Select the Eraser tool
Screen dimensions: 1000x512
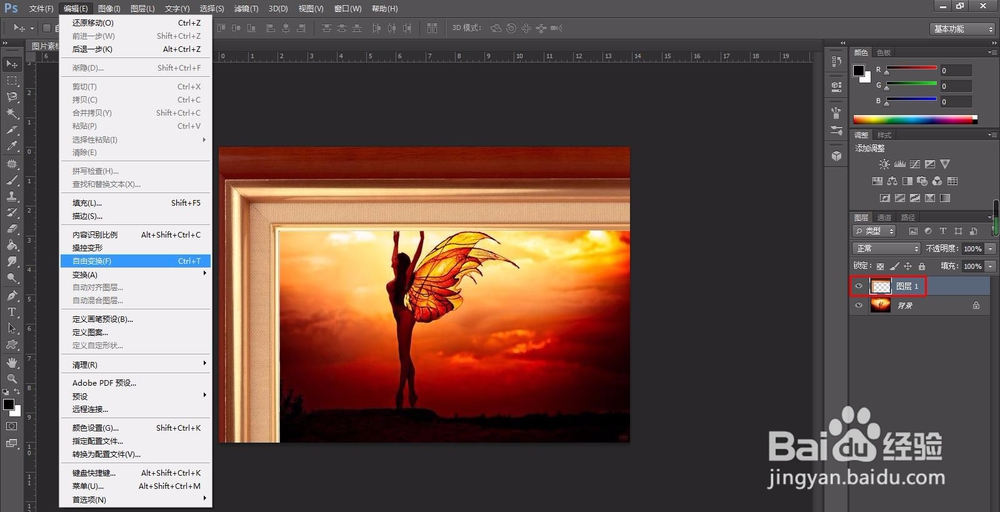point(11,229)
